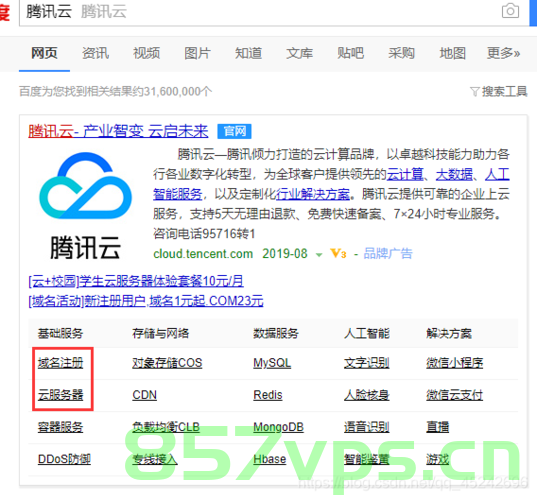Open the MongoDB link

[278, 427]
